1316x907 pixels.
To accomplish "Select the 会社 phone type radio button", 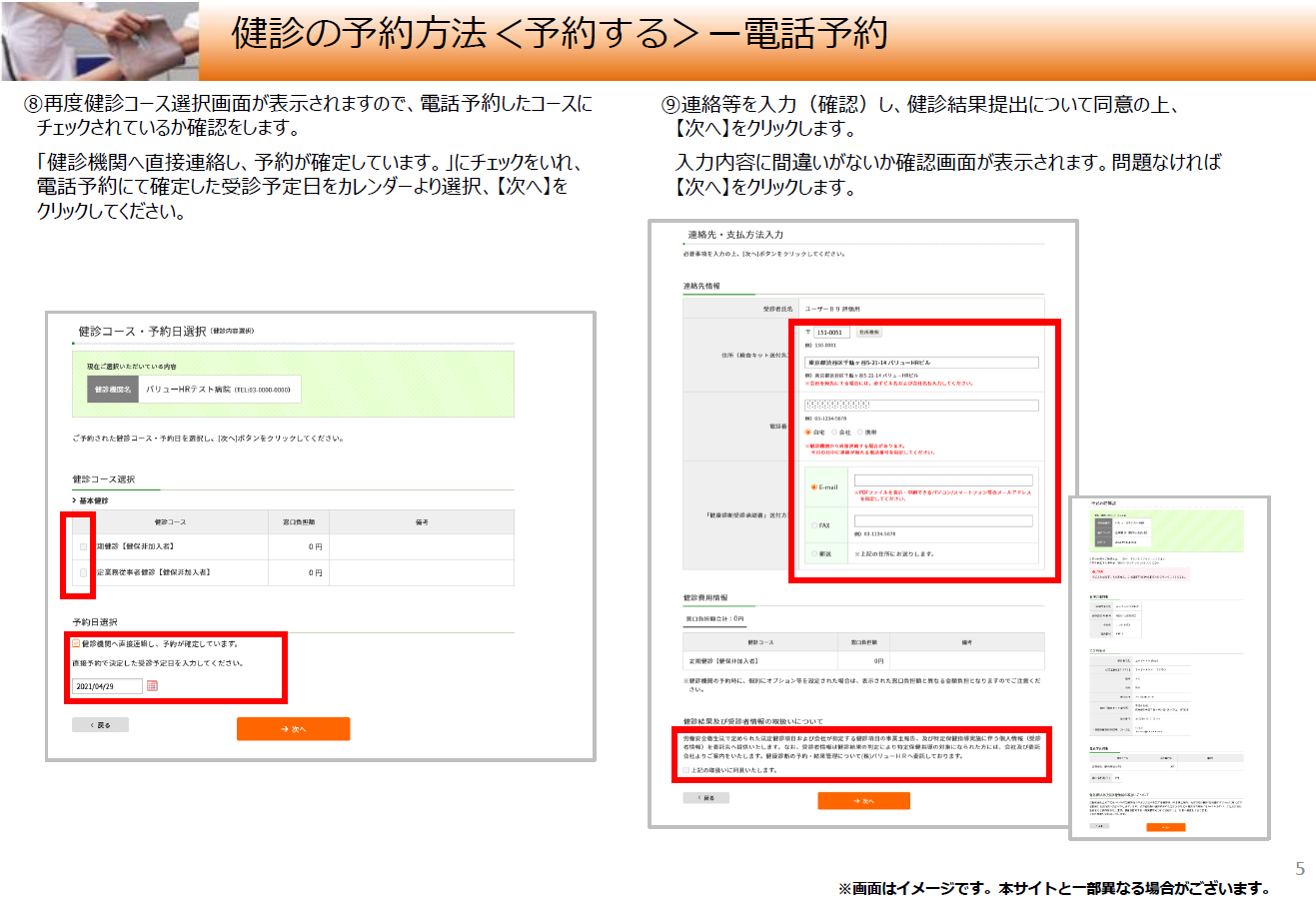I will (833, 433).
